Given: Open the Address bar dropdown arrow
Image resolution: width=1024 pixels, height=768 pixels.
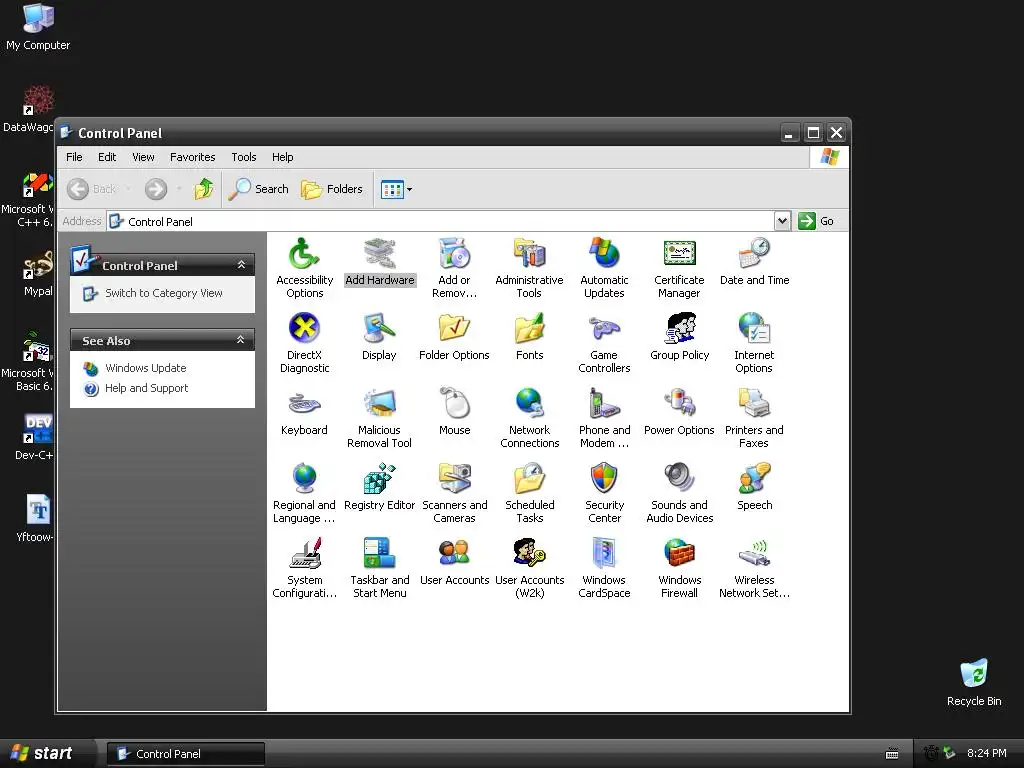Looking at the screenshot, I should point(782,221).
